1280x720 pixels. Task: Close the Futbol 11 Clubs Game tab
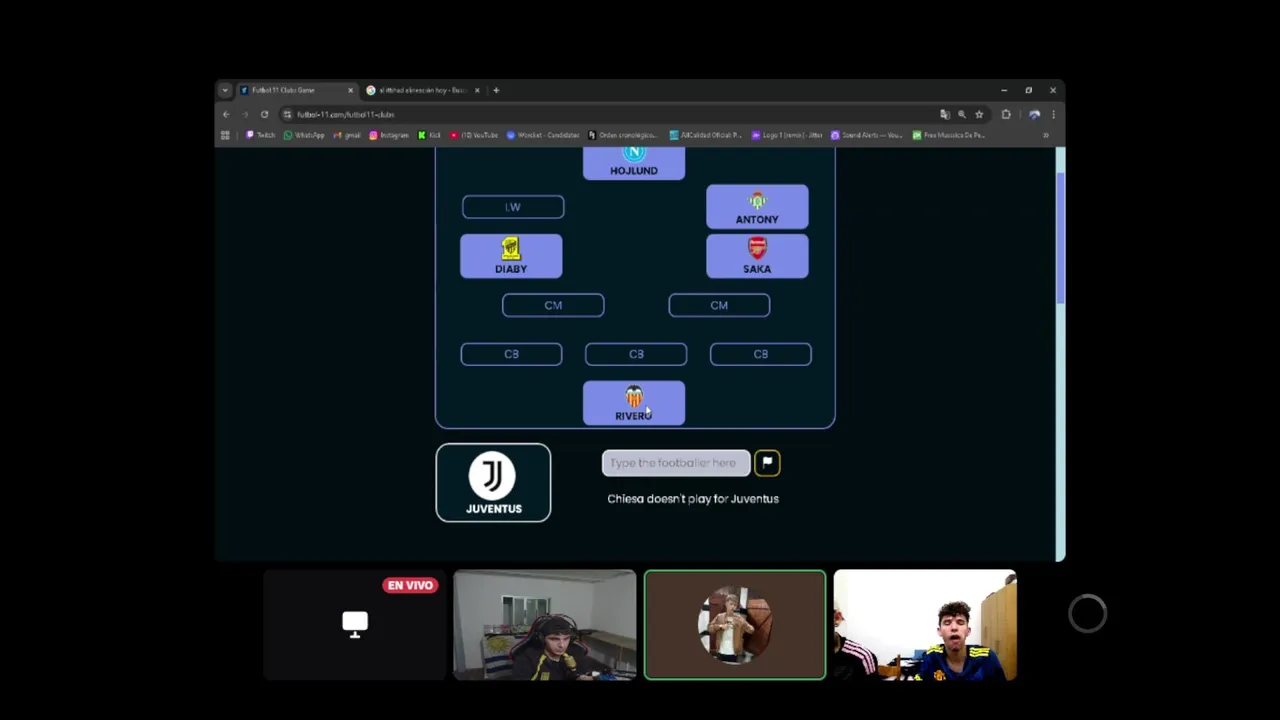(x=350, y=90)
